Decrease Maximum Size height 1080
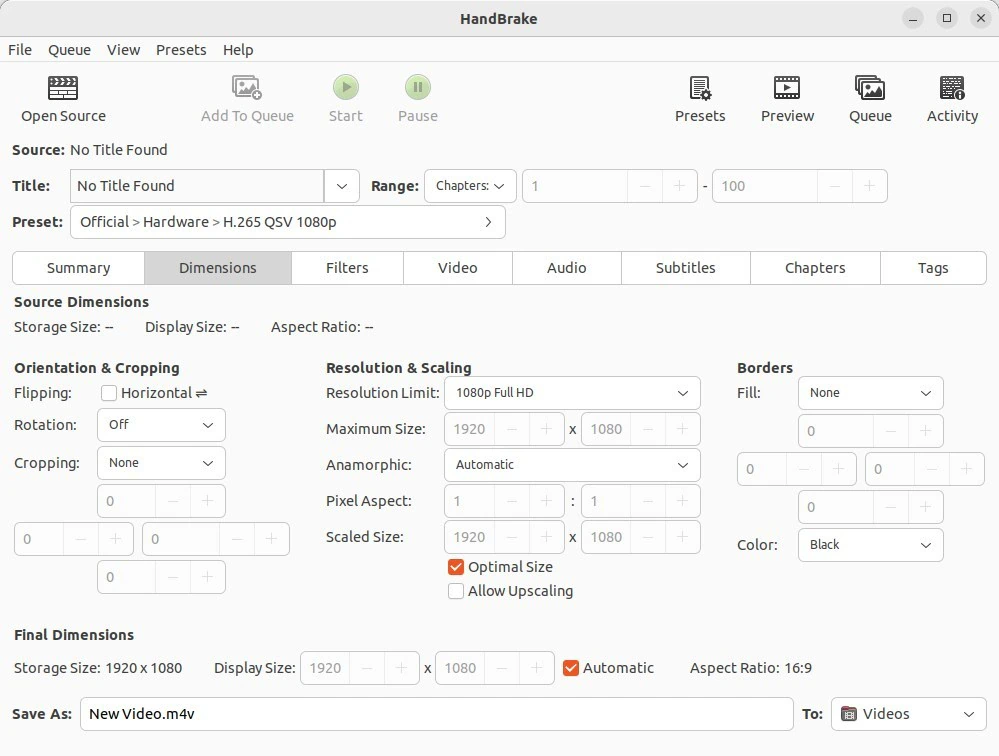 click(648, 429)
